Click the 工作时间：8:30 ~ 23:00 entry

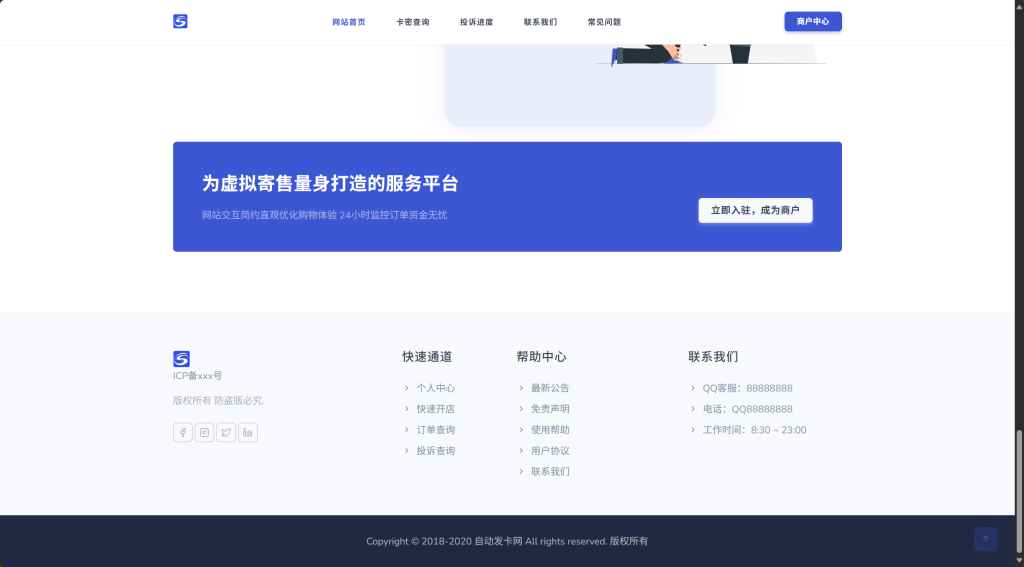click(x=754, y=430)
